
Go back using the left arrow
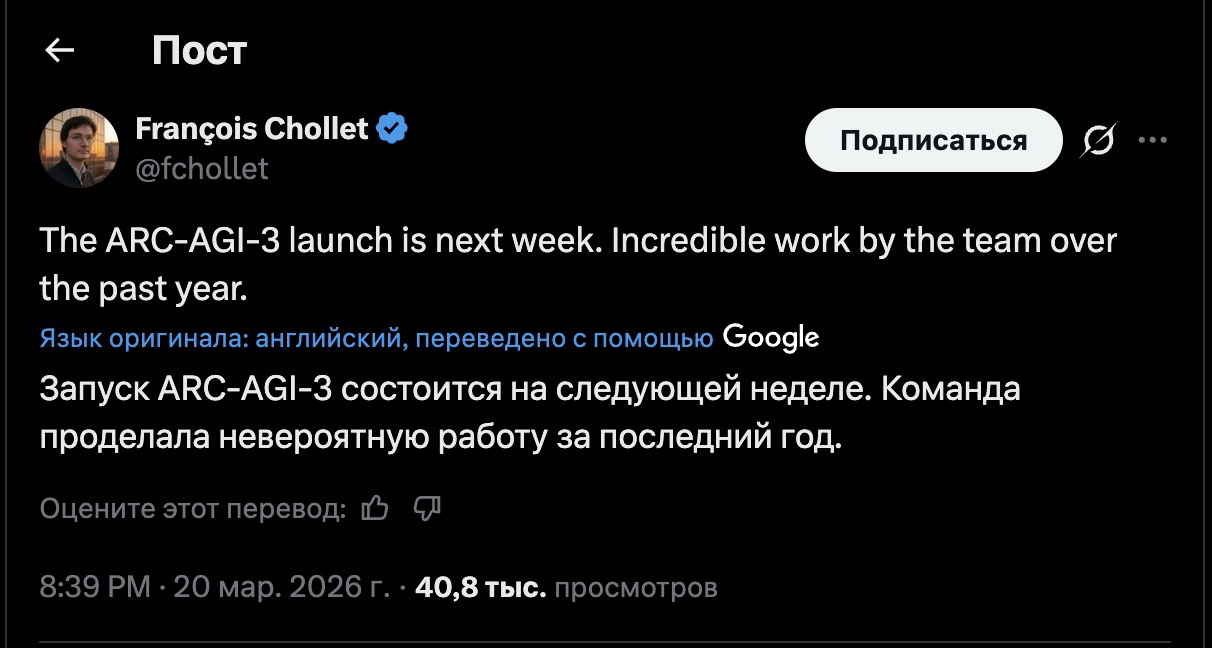point(61,50)
